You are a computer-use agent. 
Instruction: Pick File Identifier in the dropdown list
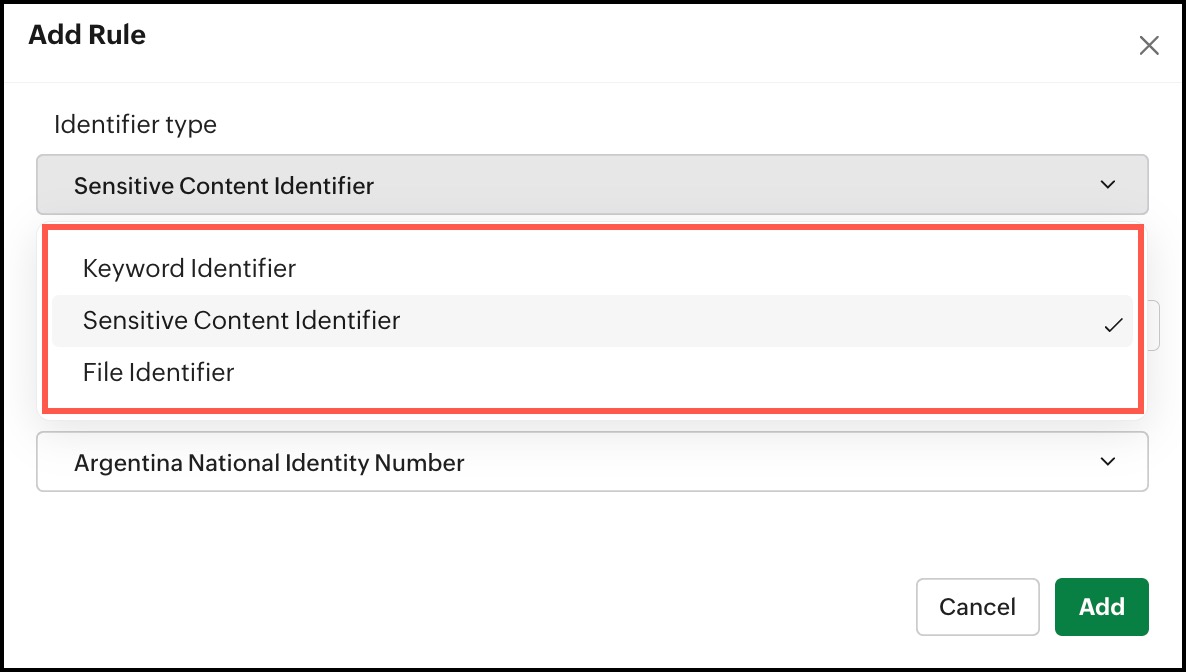pyautogui.click(x=158, y=372)
